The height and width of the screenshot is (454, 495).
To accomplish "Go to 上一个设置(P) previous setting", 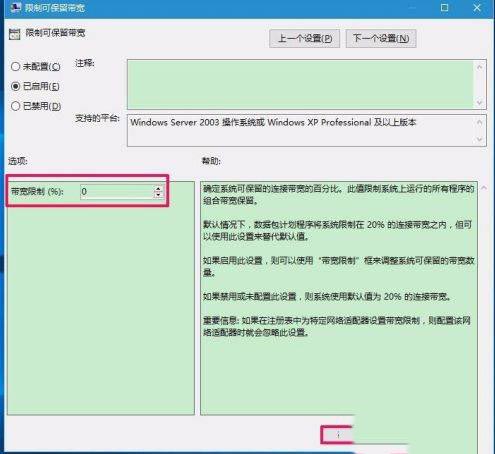I will (x=304, y=39).
